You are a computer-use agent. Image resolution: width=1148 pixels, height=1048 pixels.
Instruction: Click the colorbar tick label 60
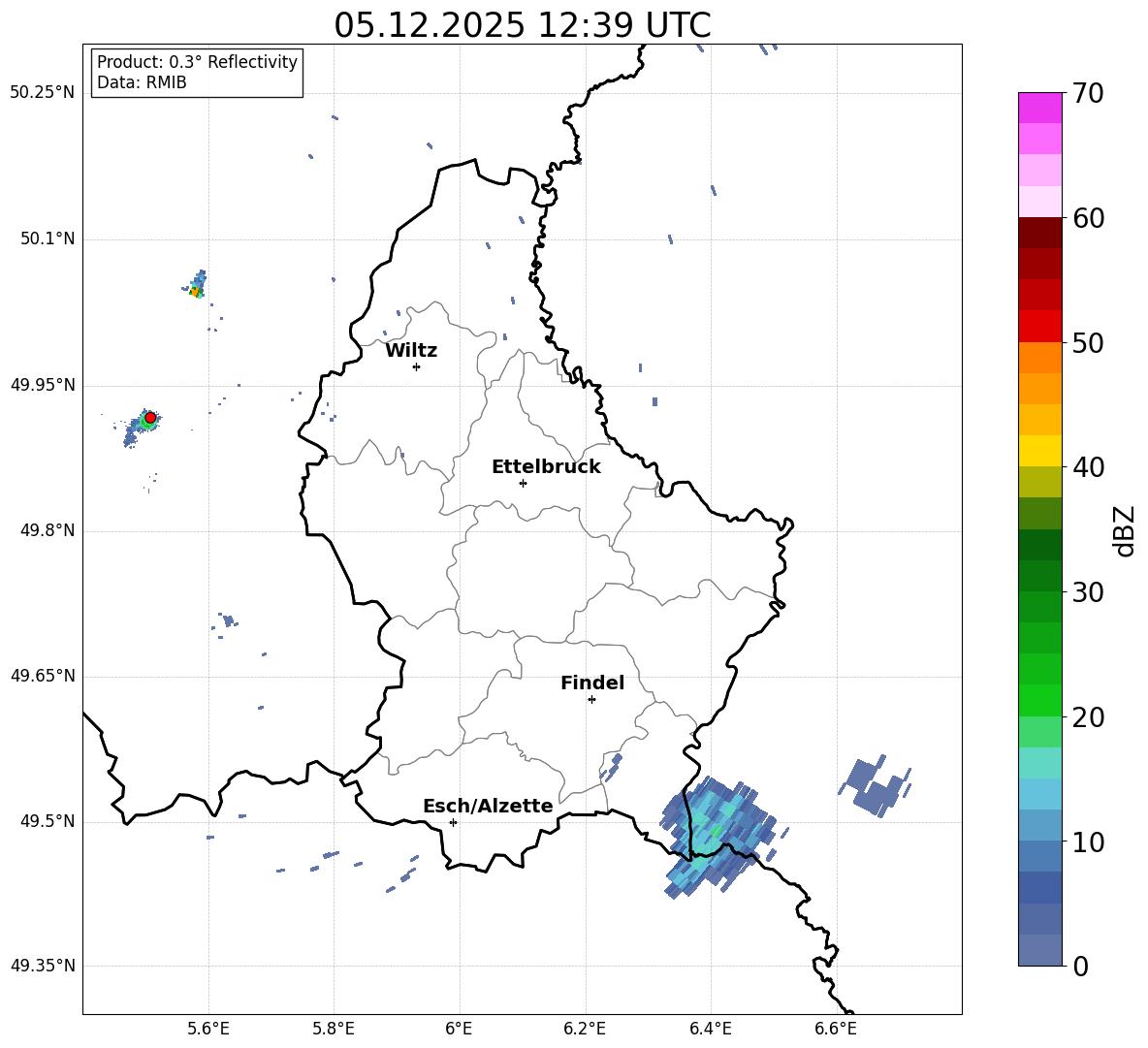1088,218
